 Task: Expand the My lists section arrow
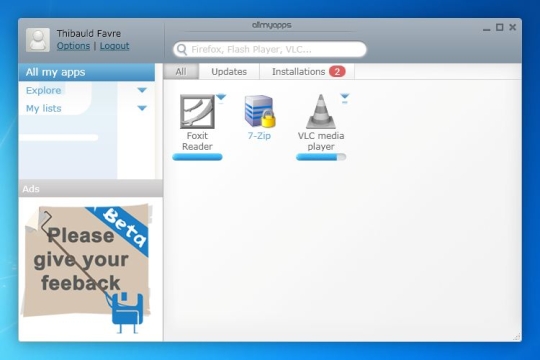click(142, 108)
